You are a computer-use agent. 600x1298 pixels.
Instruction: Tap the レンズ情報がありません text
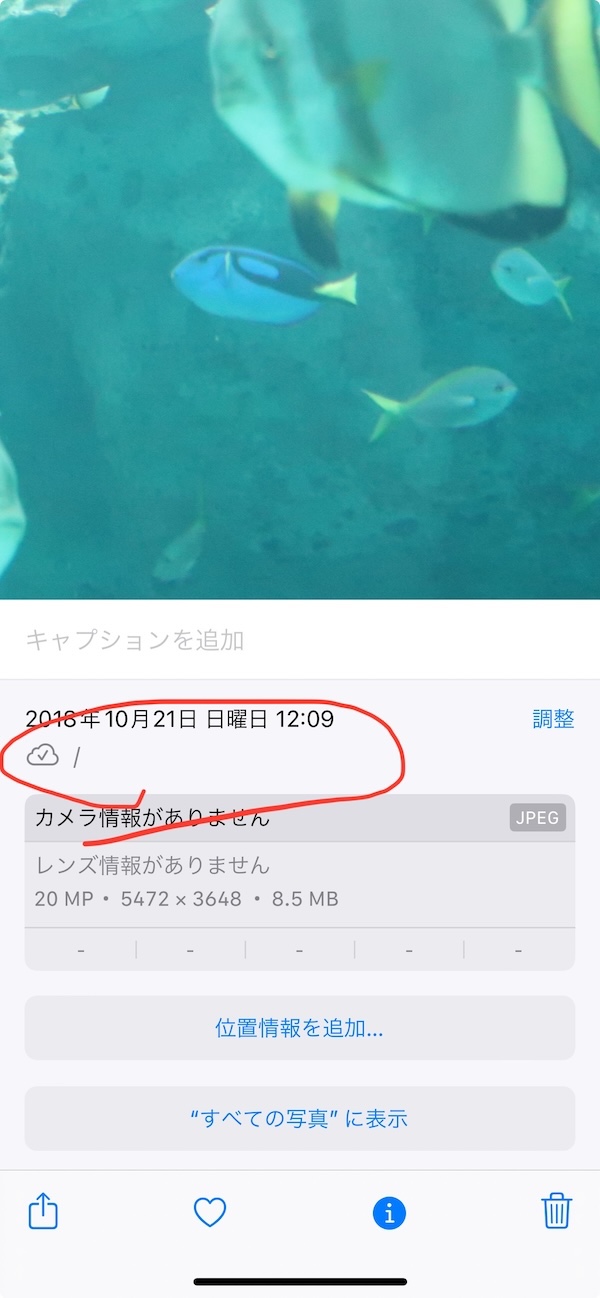153,865
